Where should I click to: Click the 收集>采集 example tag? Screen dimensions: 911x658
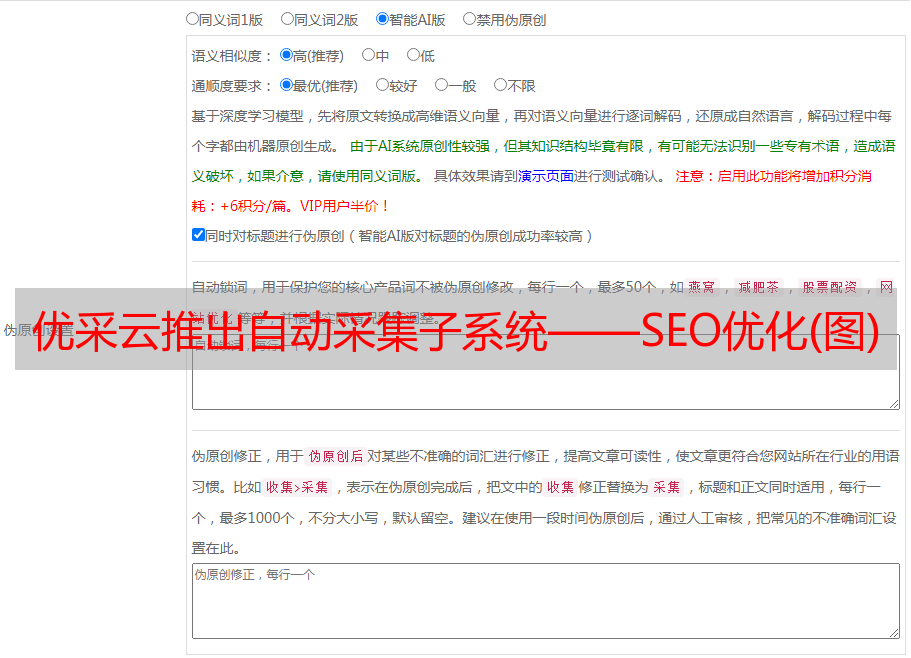297,487
